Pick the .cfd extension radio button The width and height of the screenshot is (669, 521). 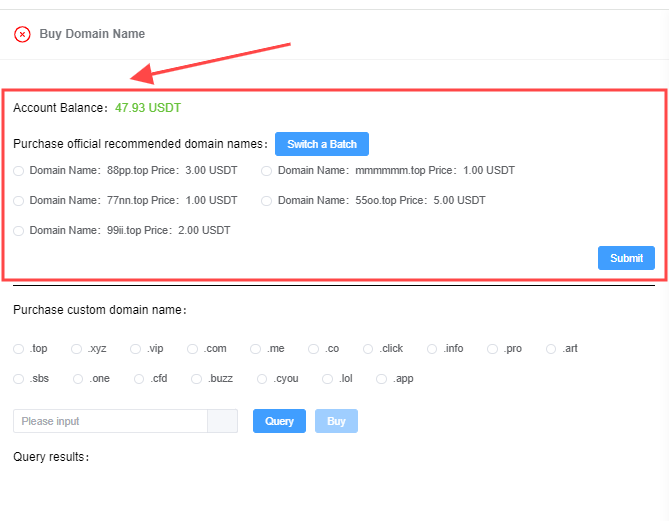pos(139,379)
